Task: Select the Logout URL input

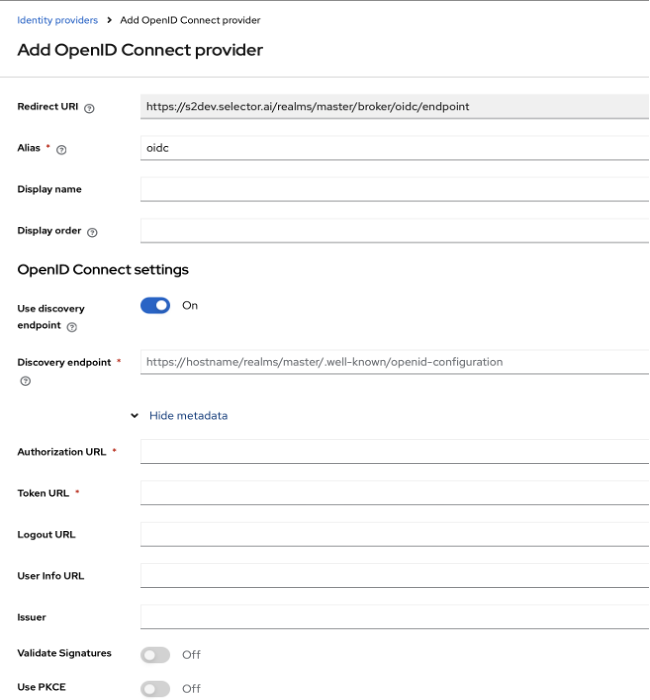Action: (x=394, y=534)
